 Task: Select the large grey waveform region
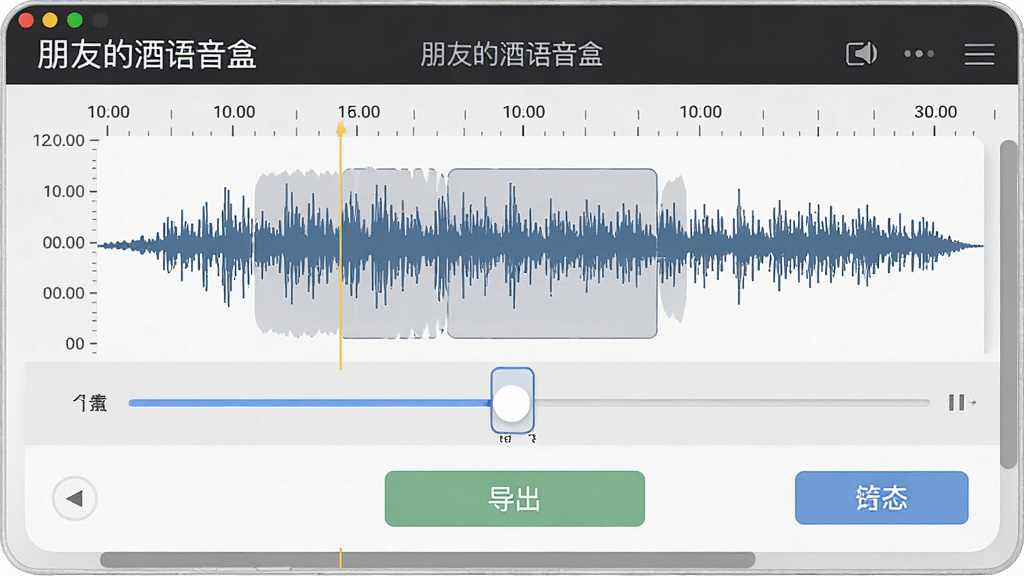(x=552, y=253)
